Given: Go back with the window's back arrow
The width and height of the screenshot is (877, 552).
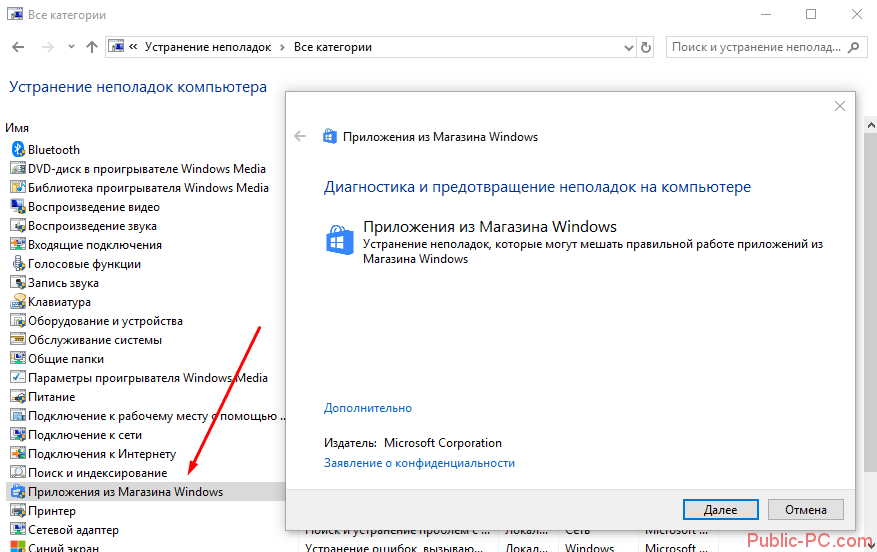Looking at the screenshot, I should pos(18,47).
